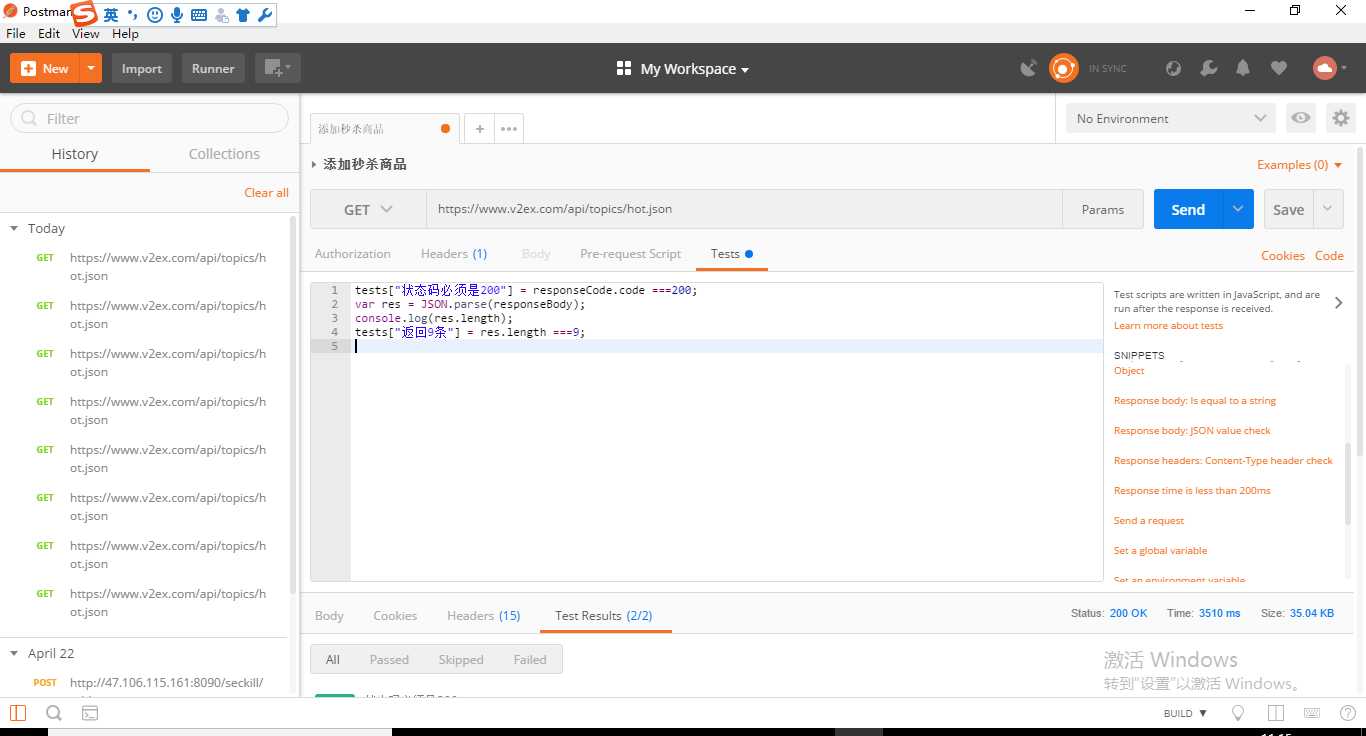This screenshot has width=1366, height=736.
Task: Open the File menu
Action: (x=16, y=33)
